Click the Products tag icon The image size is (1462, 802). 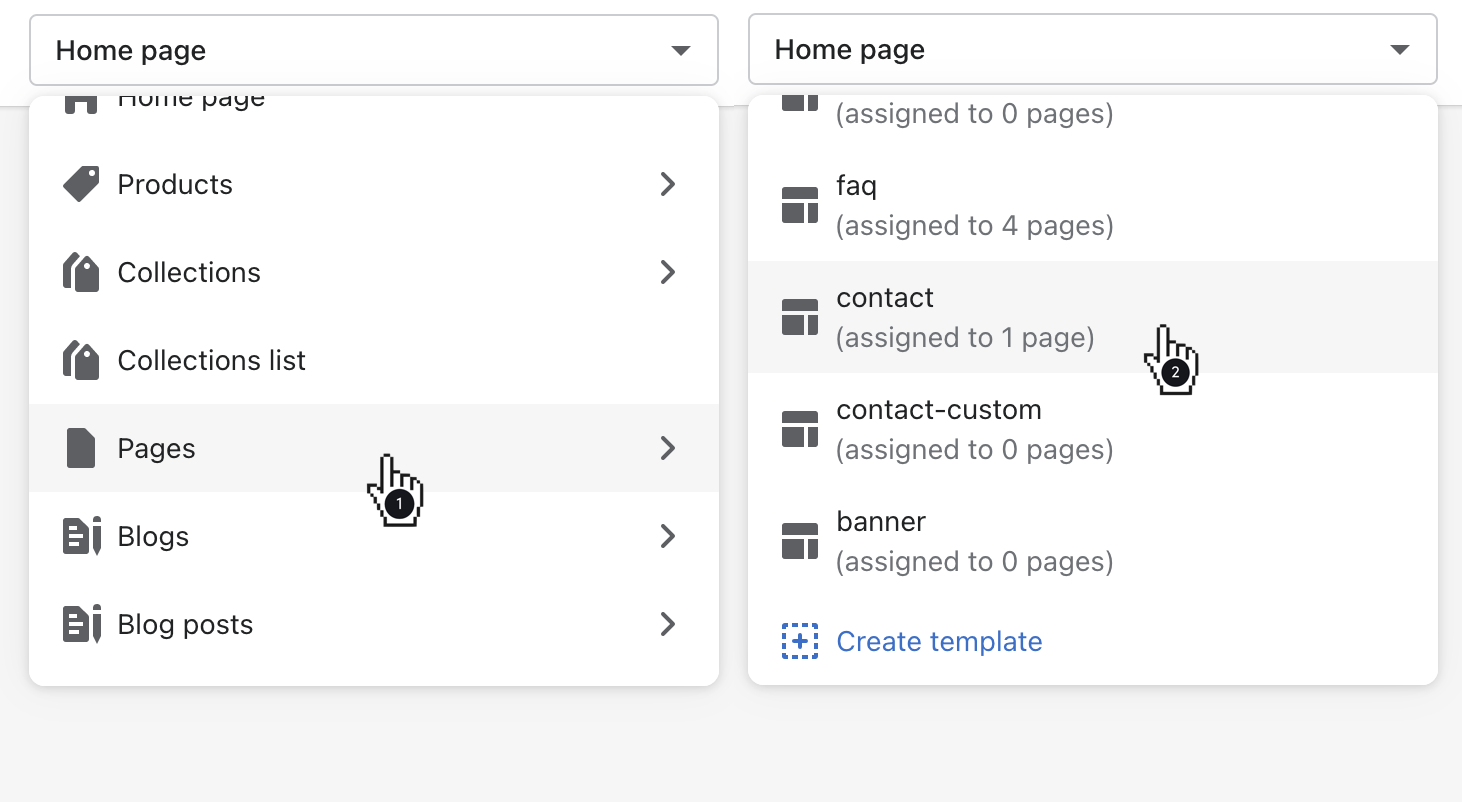[x=81, y=185]
